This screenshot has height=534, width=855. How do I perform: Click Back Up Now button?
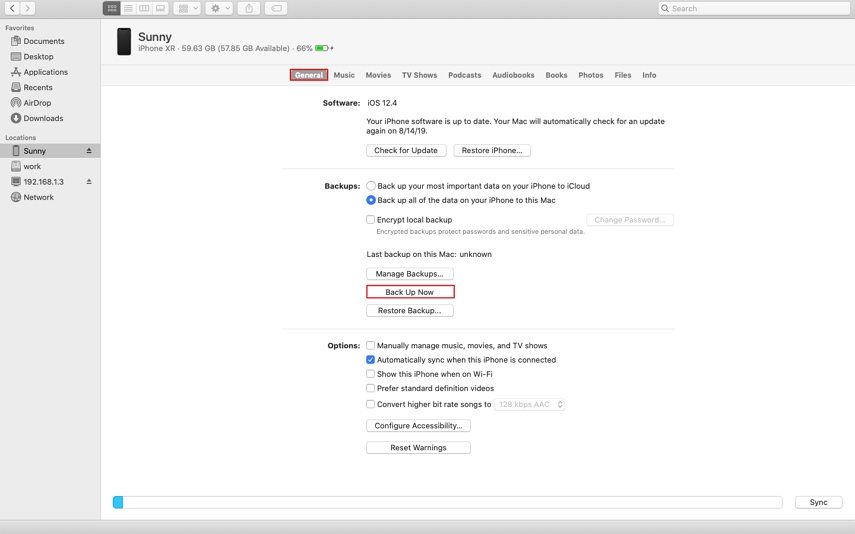[410, 292]
